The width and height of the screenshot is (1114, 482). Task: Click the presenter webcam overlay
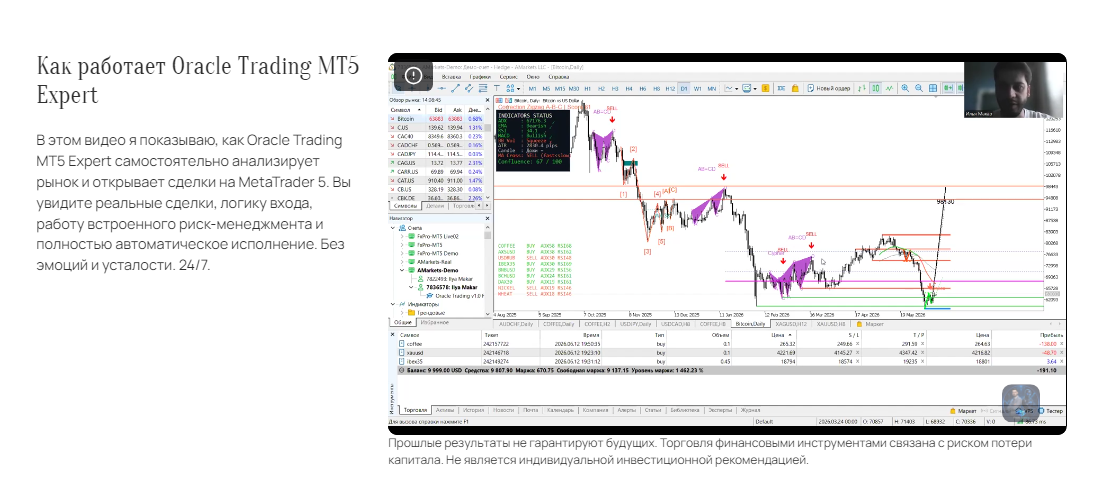1015,90
